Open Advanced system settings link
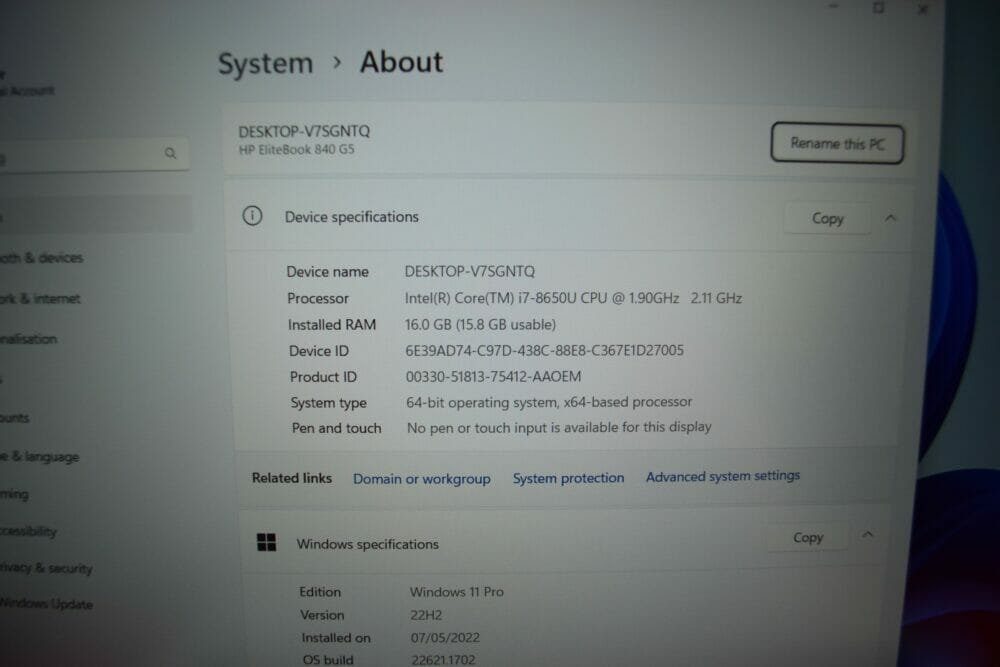Screen dimensions: 1000x667 pyautogui.click(x=723, y=476)
